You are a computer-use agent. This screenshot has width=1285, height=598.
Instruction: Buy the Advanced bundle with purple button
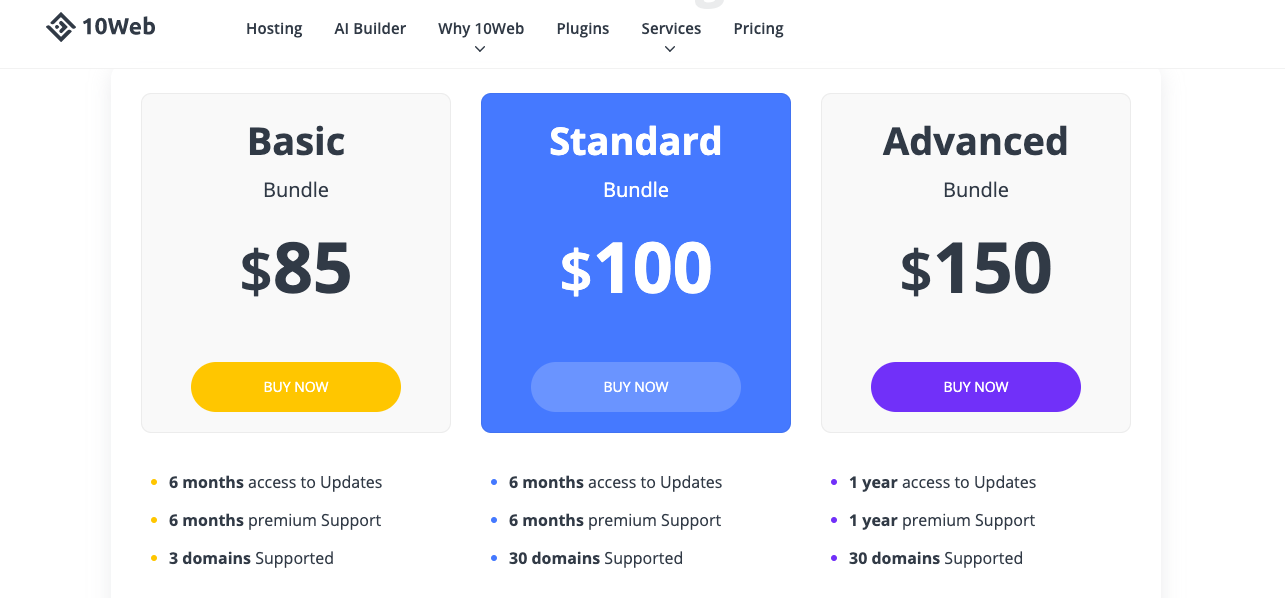(x=976, y=387)
